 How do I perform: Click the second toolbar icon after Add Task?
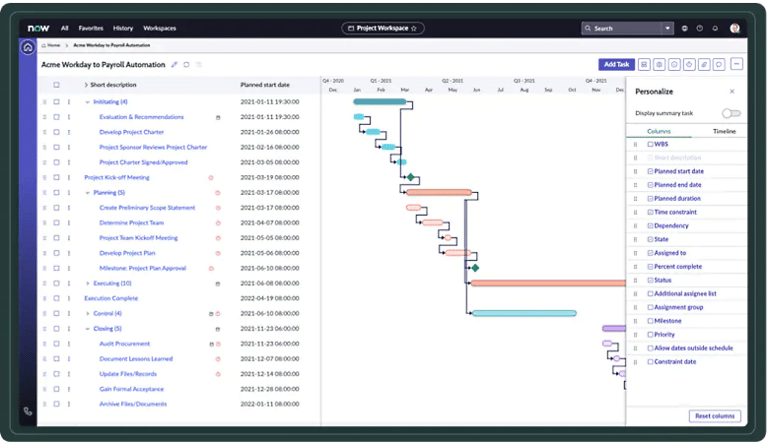(659, 64)
